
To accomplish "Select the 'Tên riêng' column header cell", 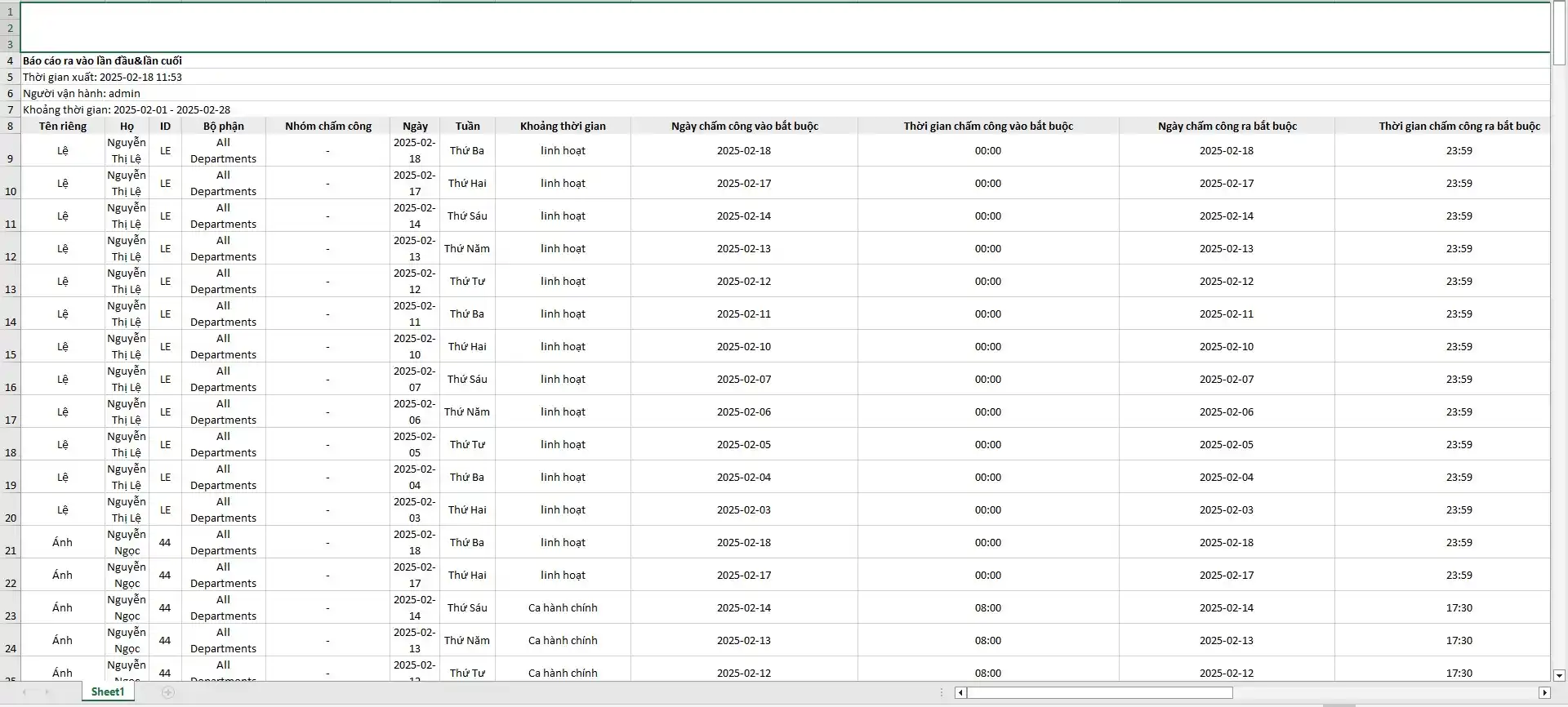I will (62, 126).
